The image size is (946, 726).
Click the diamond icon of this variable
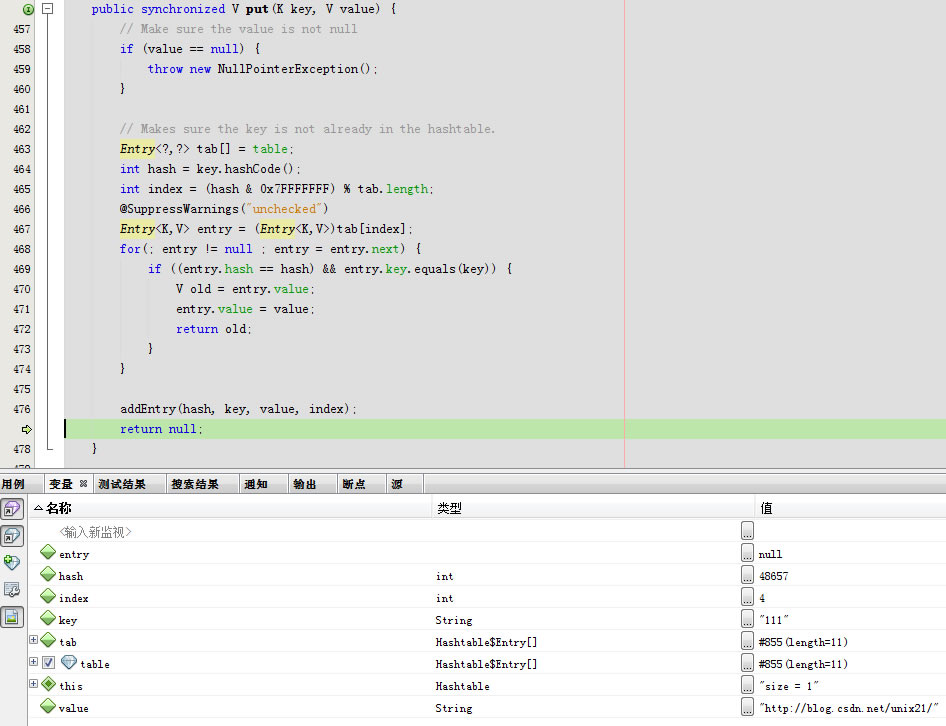pyautogui.click(x=48, y=684)
